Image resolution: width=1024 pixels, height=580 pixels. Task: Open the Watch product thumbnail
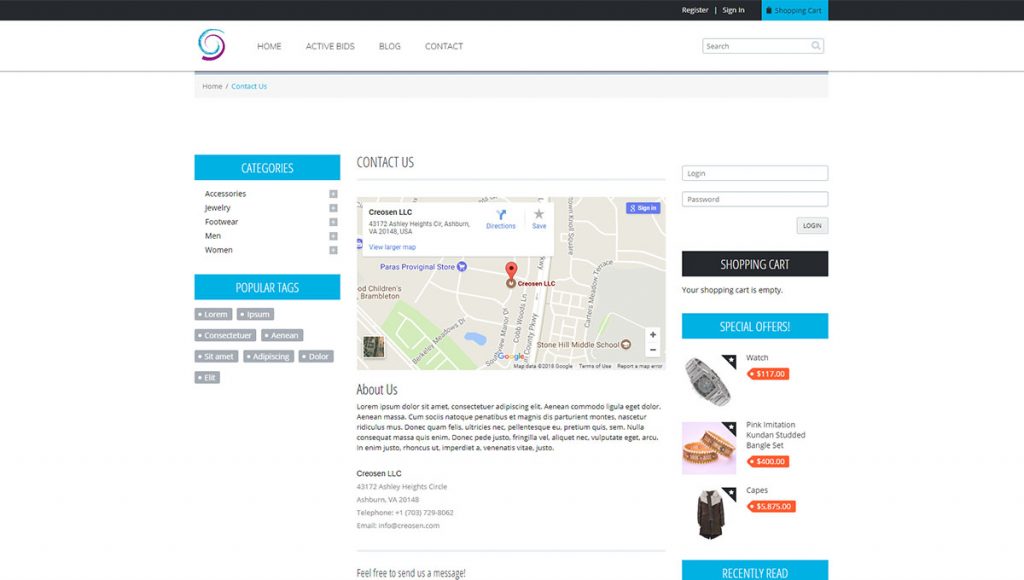pyautogui.click(x=708, y=379)
